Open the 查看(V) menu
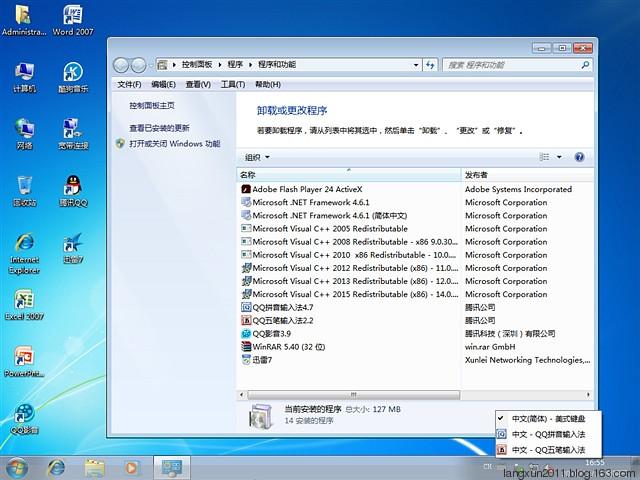Screen dimensions: 640x480 pos(198,84)
